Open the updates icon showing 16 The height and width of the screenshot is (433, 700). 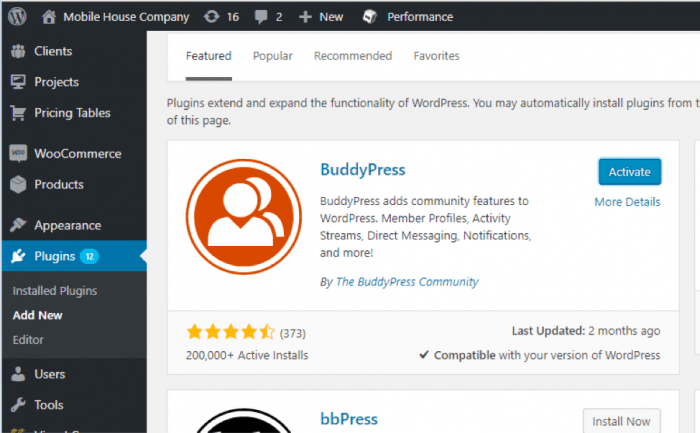pyautogui.click(x=212, y=17)
